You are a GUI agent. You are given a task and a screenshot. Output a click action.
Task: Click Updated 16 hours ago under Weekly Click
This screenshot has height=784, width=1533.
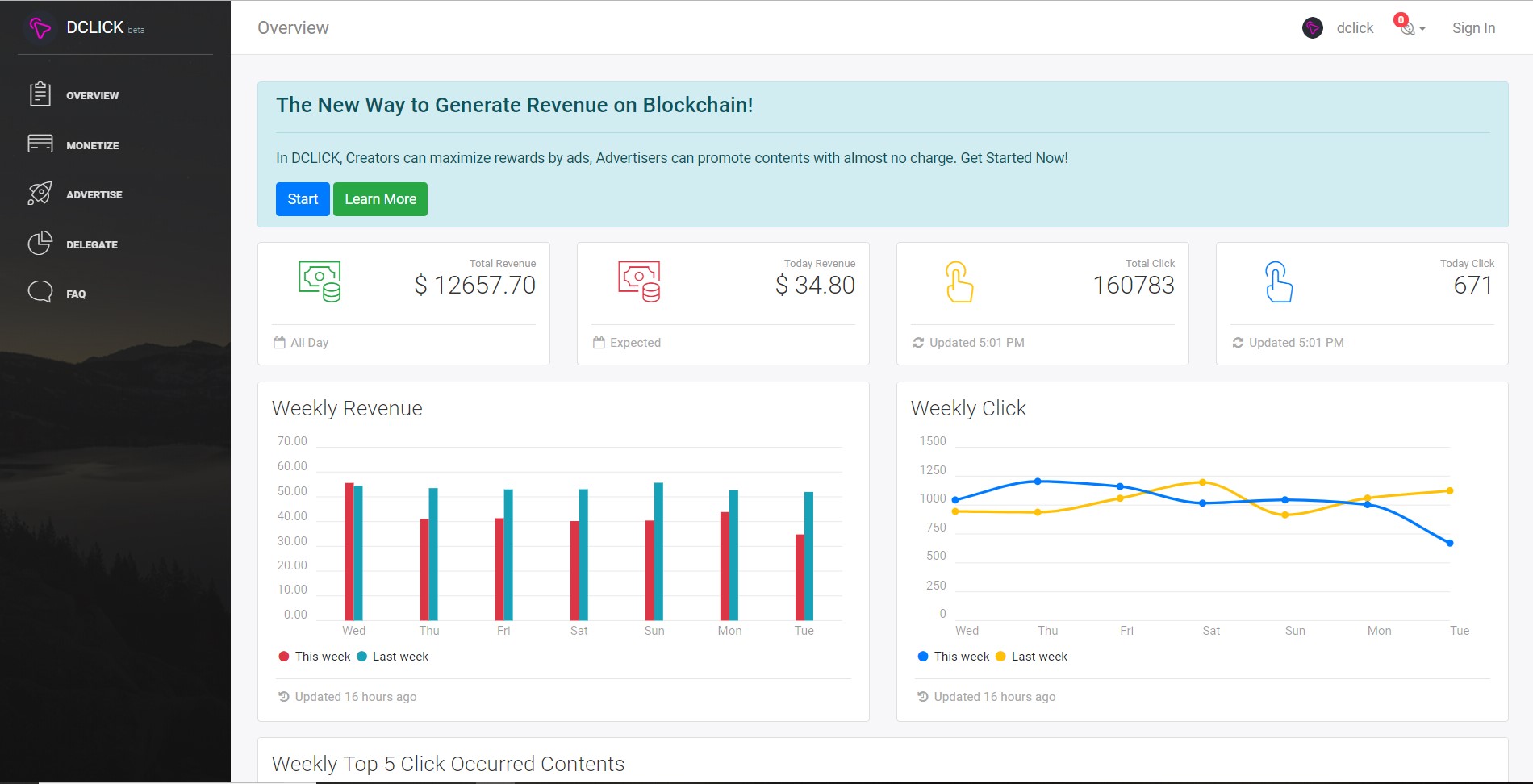click(995, 697)
